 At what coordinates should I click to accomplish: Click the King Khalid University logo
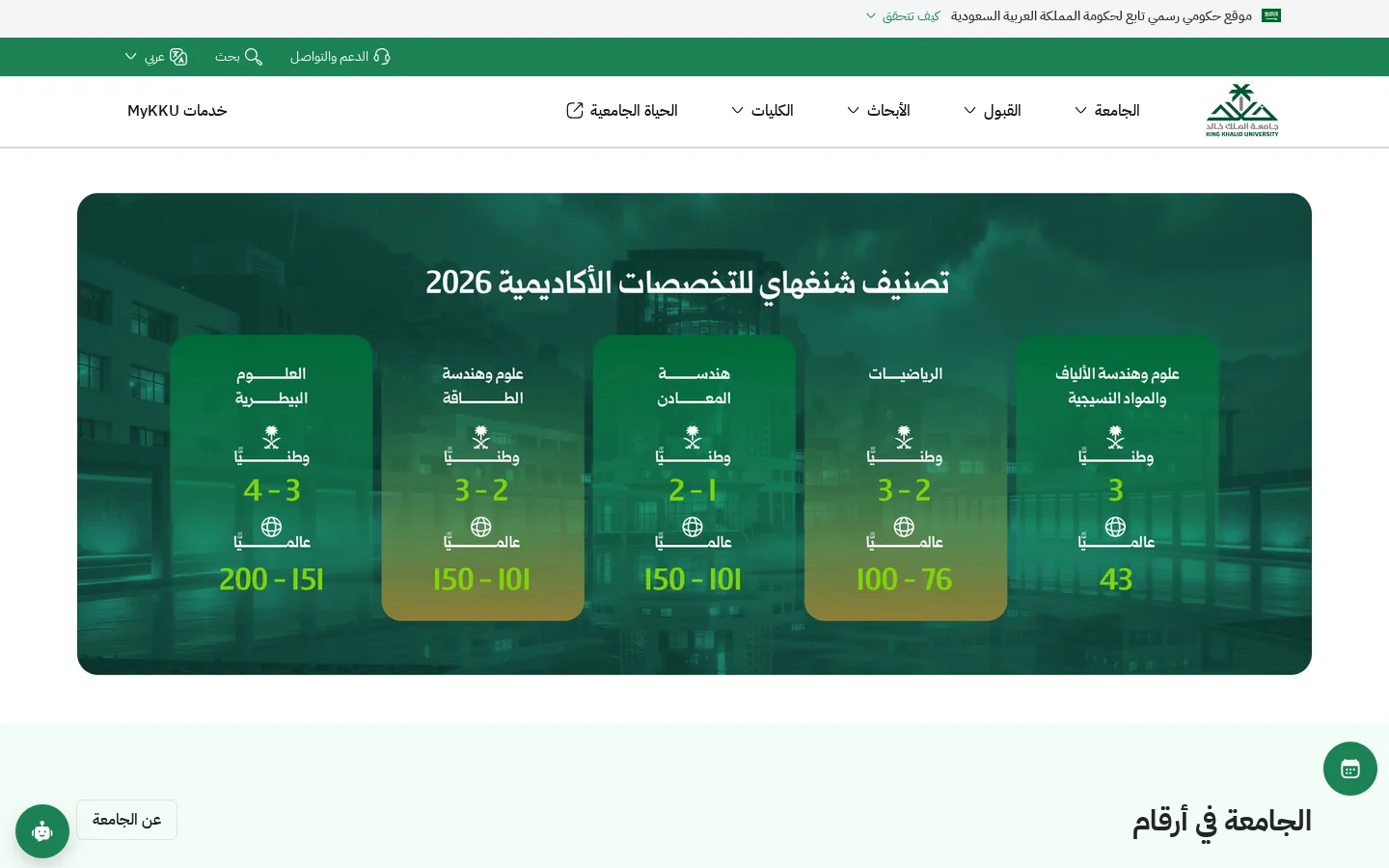click(x=1242, y=110)
